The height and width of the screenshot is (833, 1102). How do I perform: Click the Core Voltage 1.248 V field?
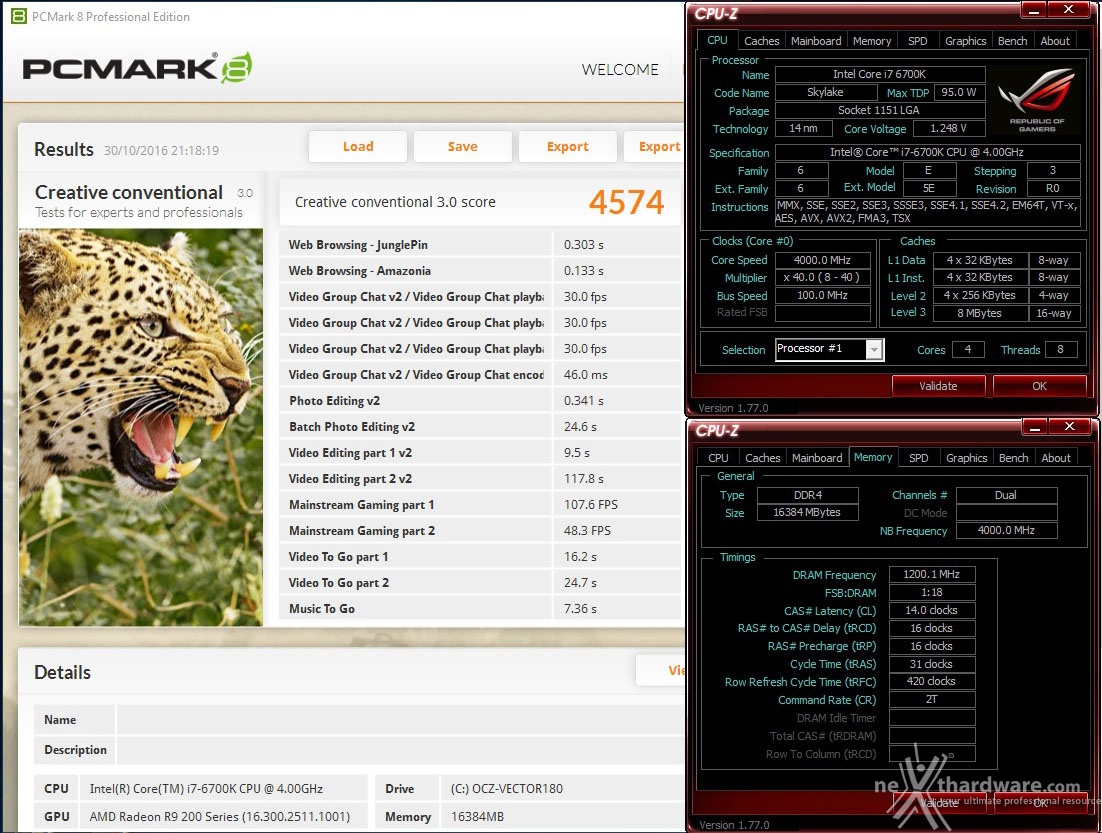(x=949, y=129)
